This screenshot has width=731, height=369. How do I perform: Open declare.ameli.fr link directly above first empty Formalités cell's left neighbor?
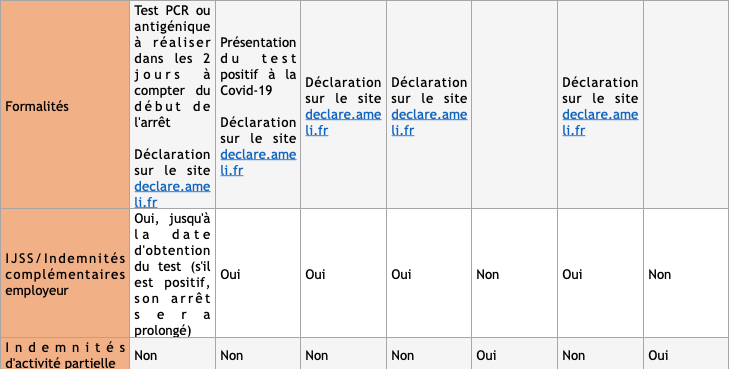click(x=429, y=122)
